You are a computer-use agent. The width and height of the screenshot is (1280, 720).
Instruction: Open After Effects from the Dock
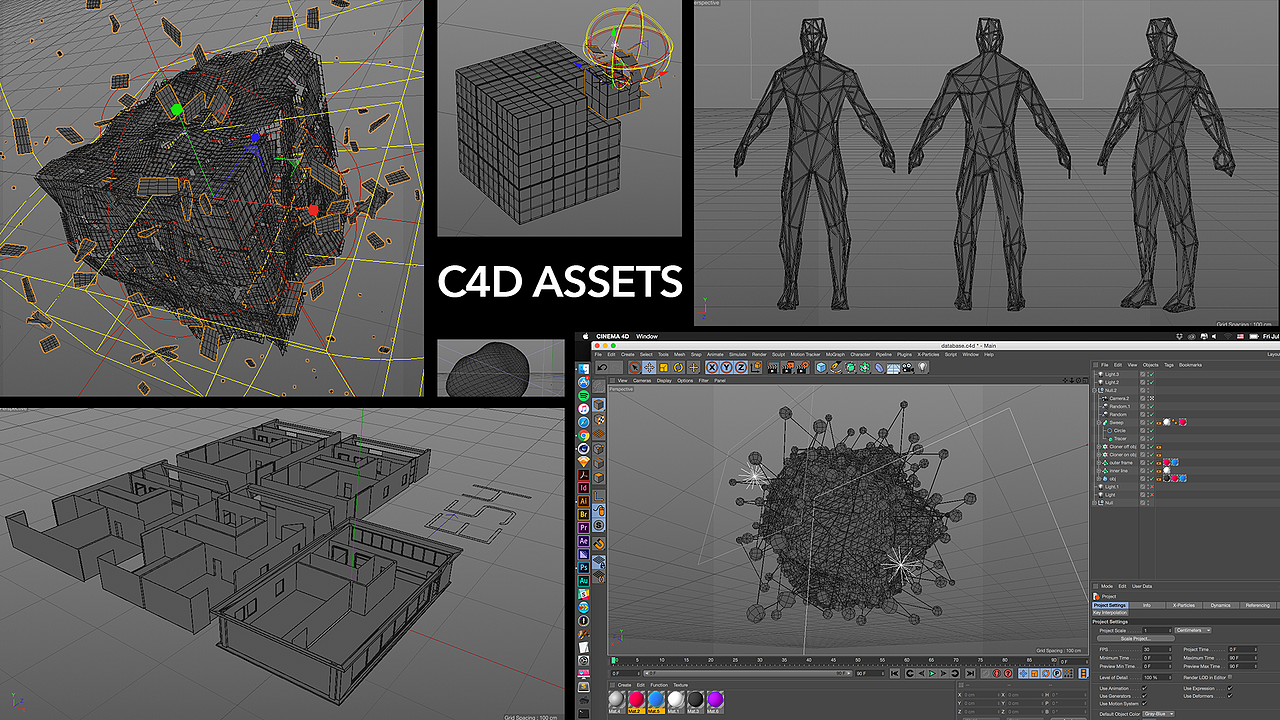coord(583,541)
